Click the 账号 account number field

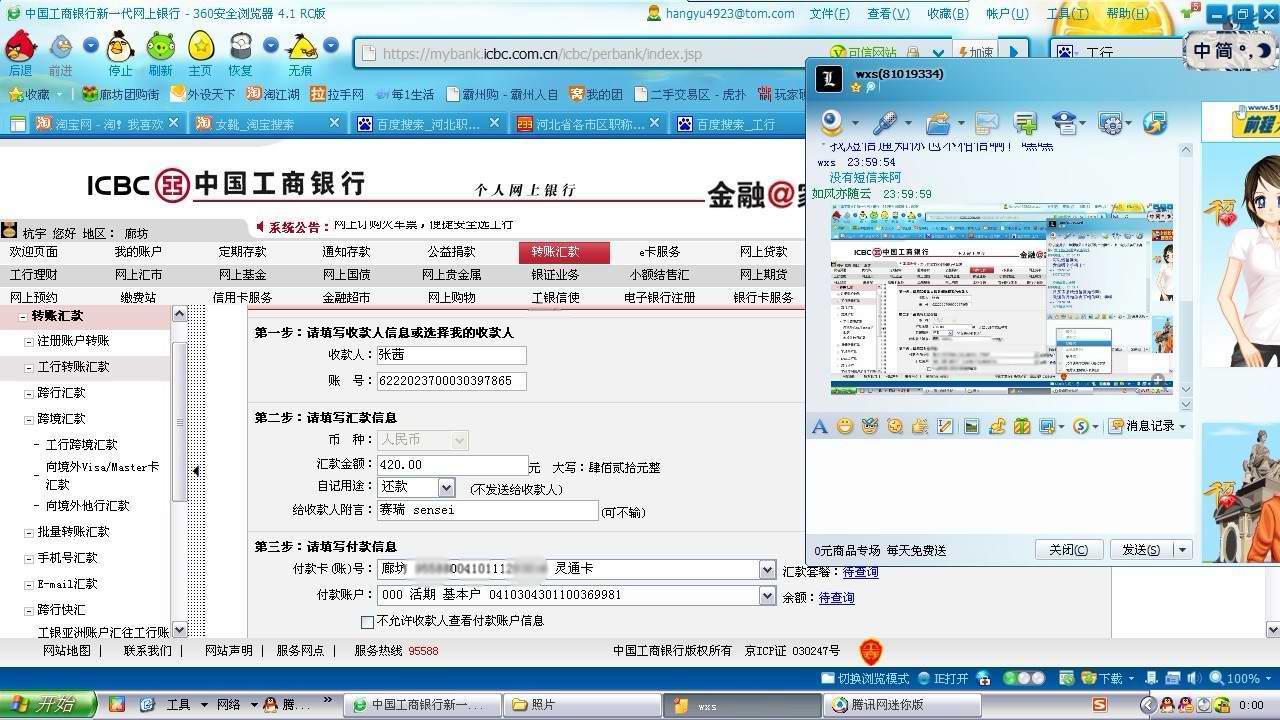(x=451, y=381)
